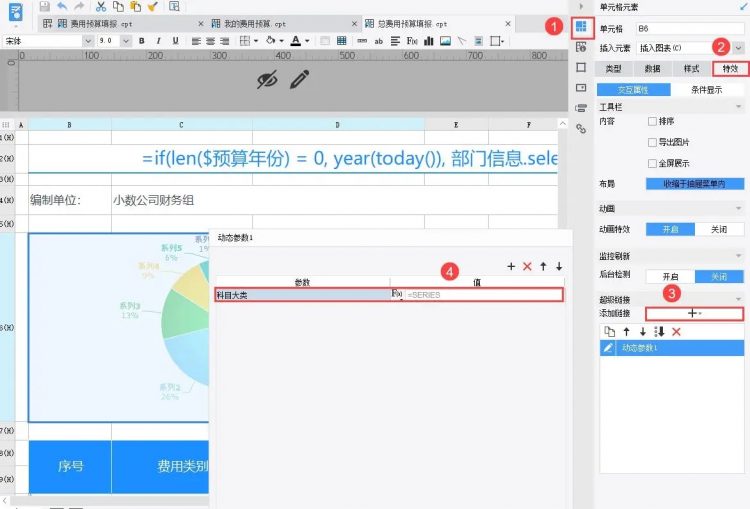Cut selection with the scissors icon
The image size is (750, 509).
(100, 6)
